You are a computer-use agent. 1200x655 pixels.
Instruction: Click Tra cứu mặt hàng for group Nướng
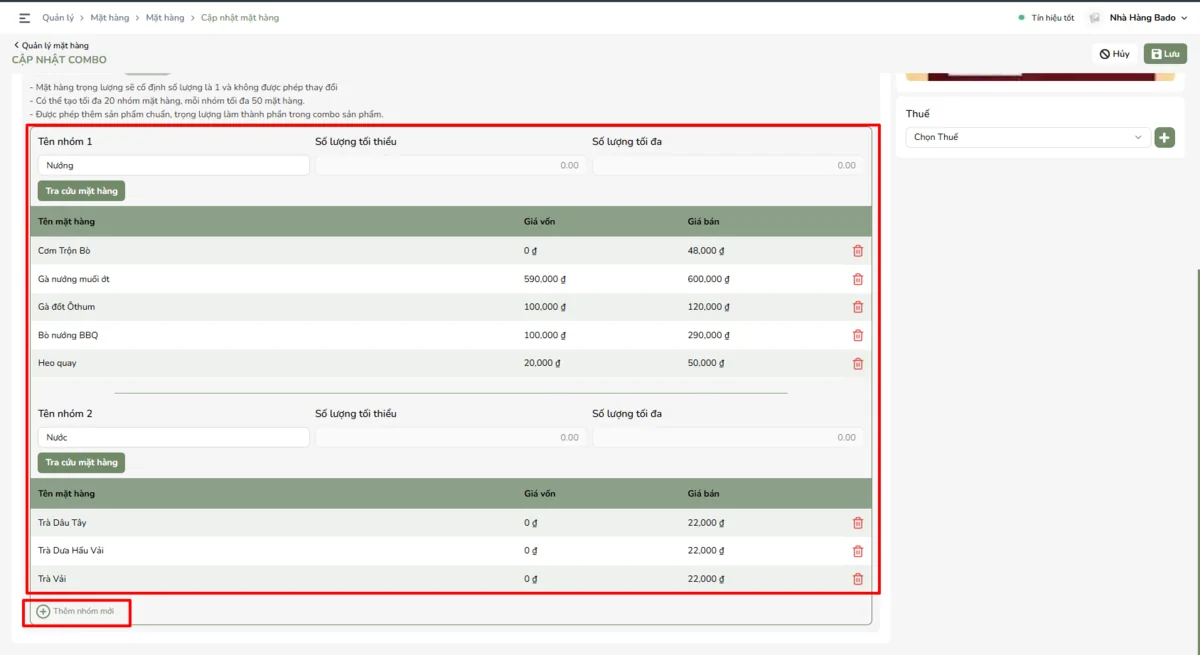click(x=81, y=190)
